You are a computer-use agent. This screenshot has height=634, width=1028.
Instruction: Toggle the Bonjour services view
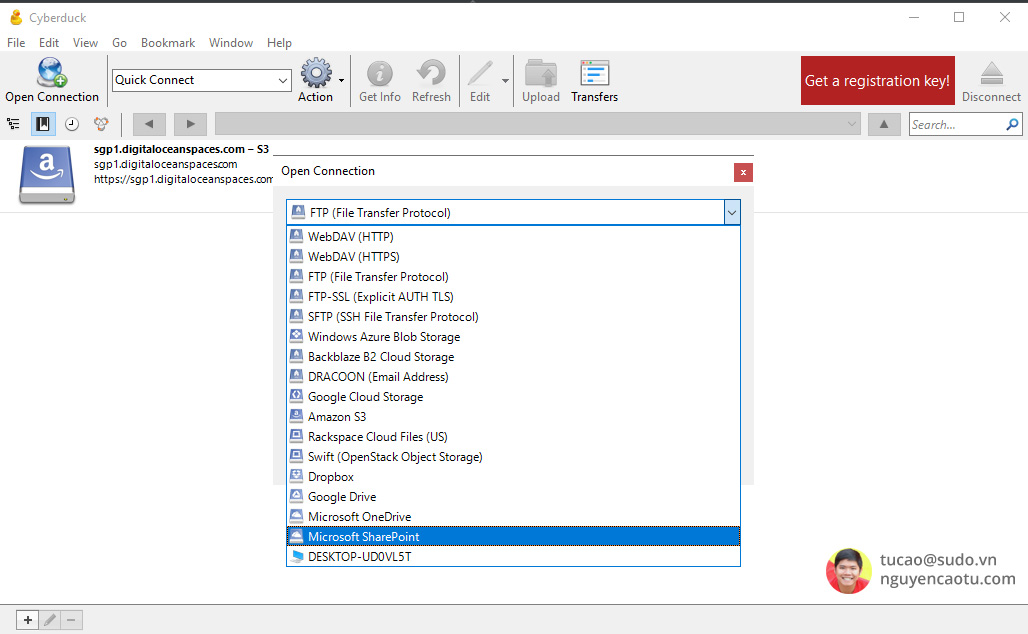[98, 123]
